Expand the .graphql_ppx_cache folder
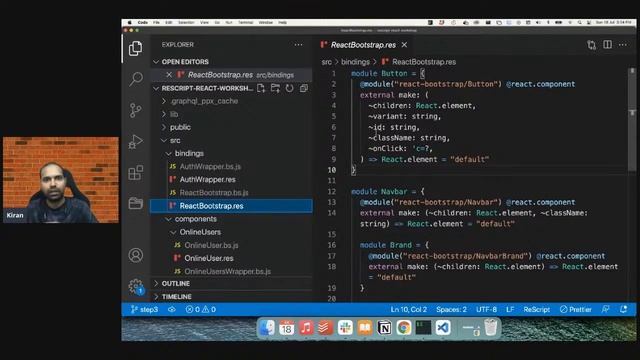This screenshot has height=360, width=640. pos(200,101)
